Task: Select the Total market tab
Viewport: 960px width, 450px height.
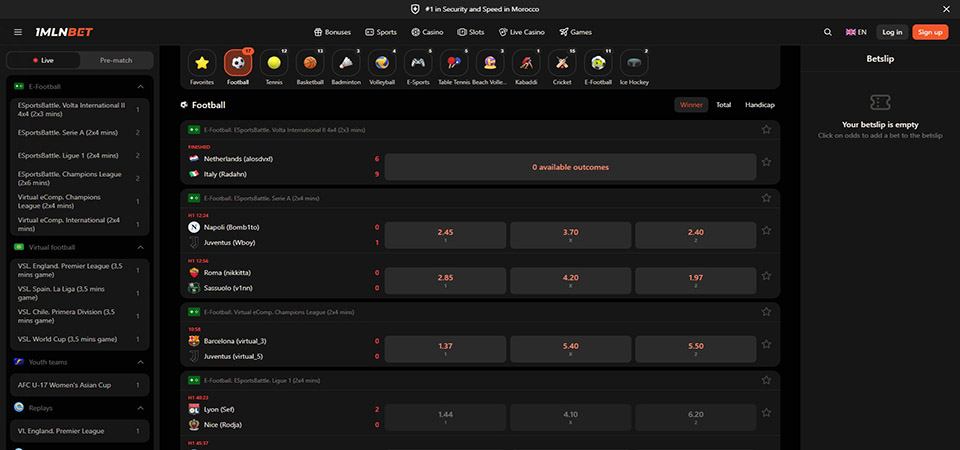Action: [x=724, y=105]
